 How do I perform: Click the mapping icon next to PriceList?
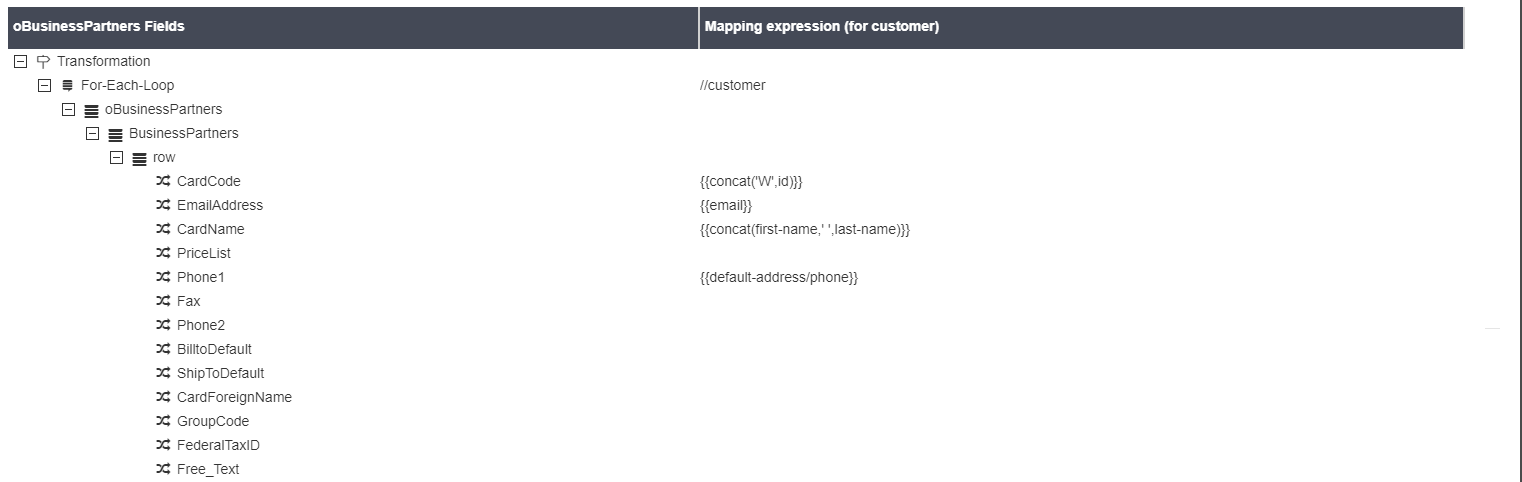click(x=163, y=253)
